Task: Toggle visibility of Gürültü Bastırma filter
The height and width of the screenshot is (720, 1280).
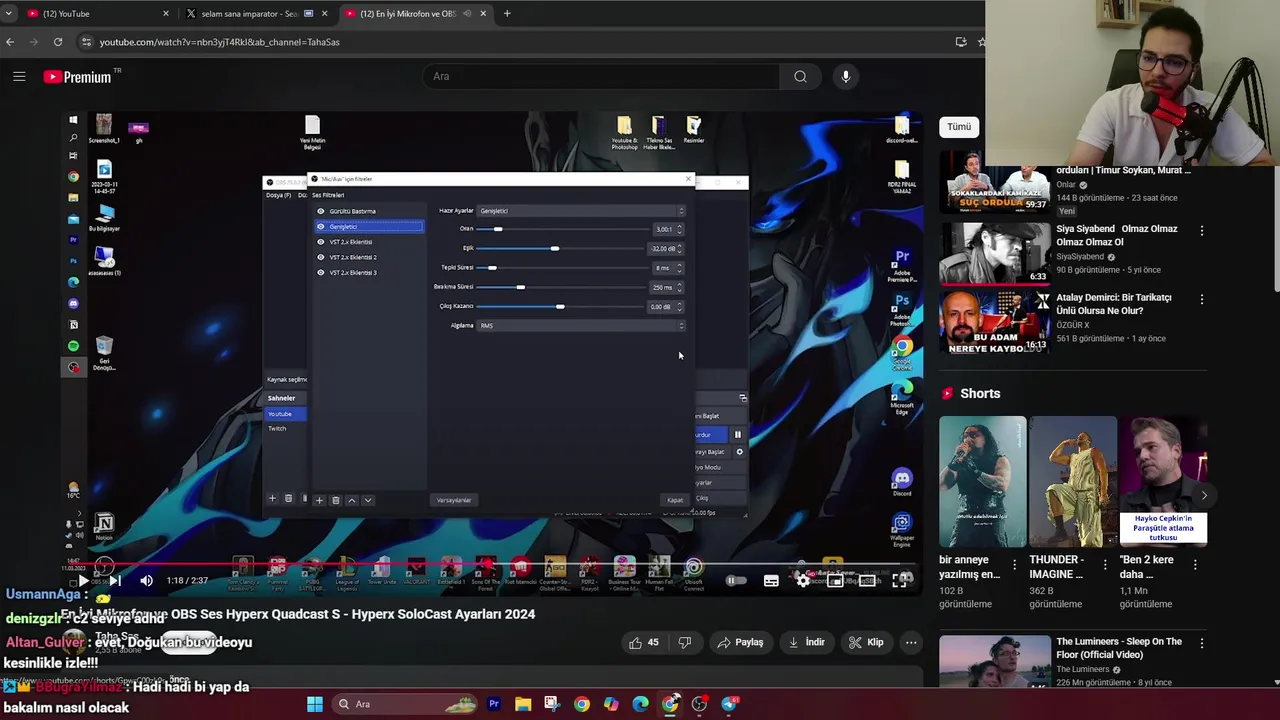Action: tap(321, 211)
